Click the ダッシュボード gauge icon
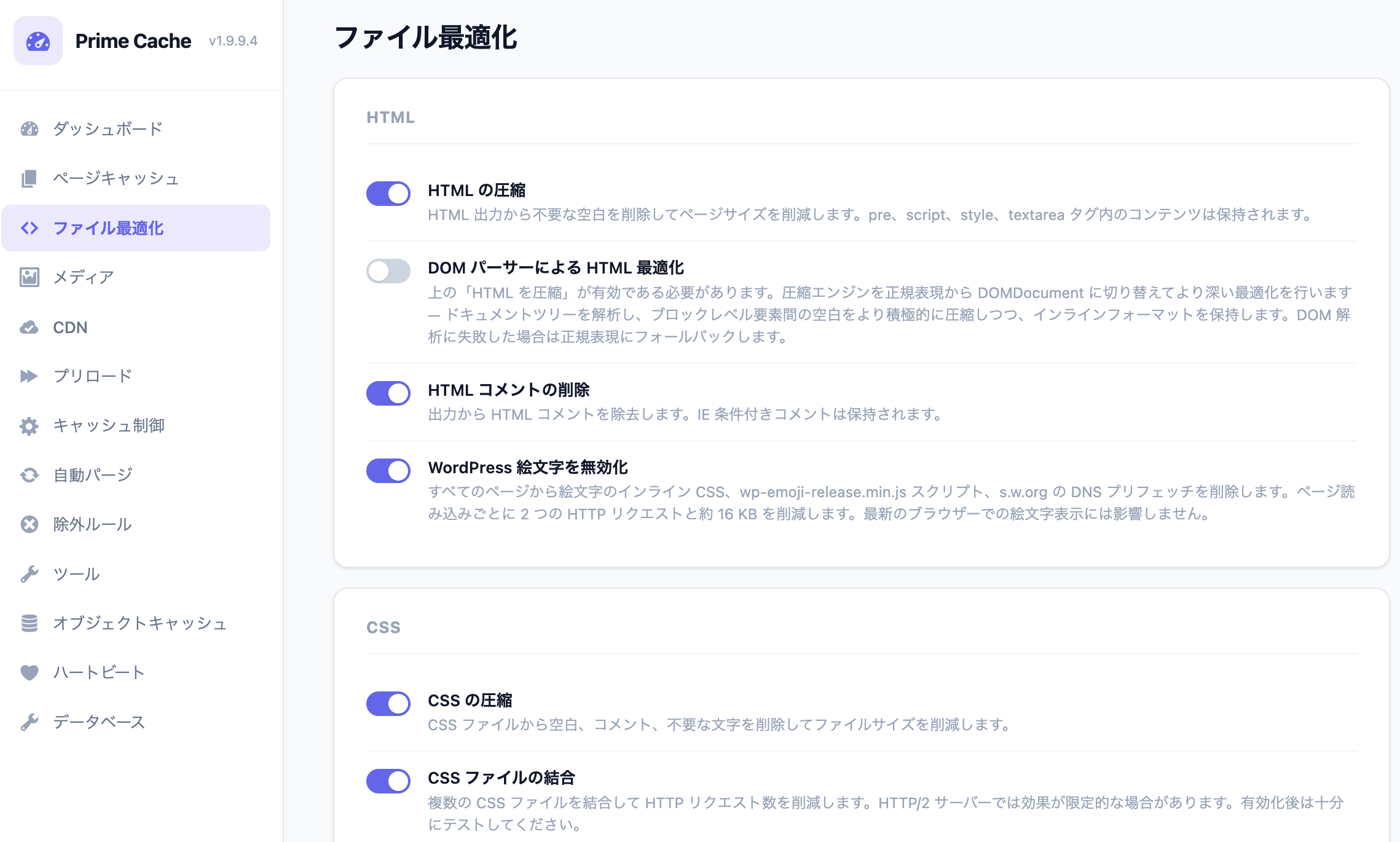Image resolution: width=1400 pixels, height=842 pixels. point(29,128)
